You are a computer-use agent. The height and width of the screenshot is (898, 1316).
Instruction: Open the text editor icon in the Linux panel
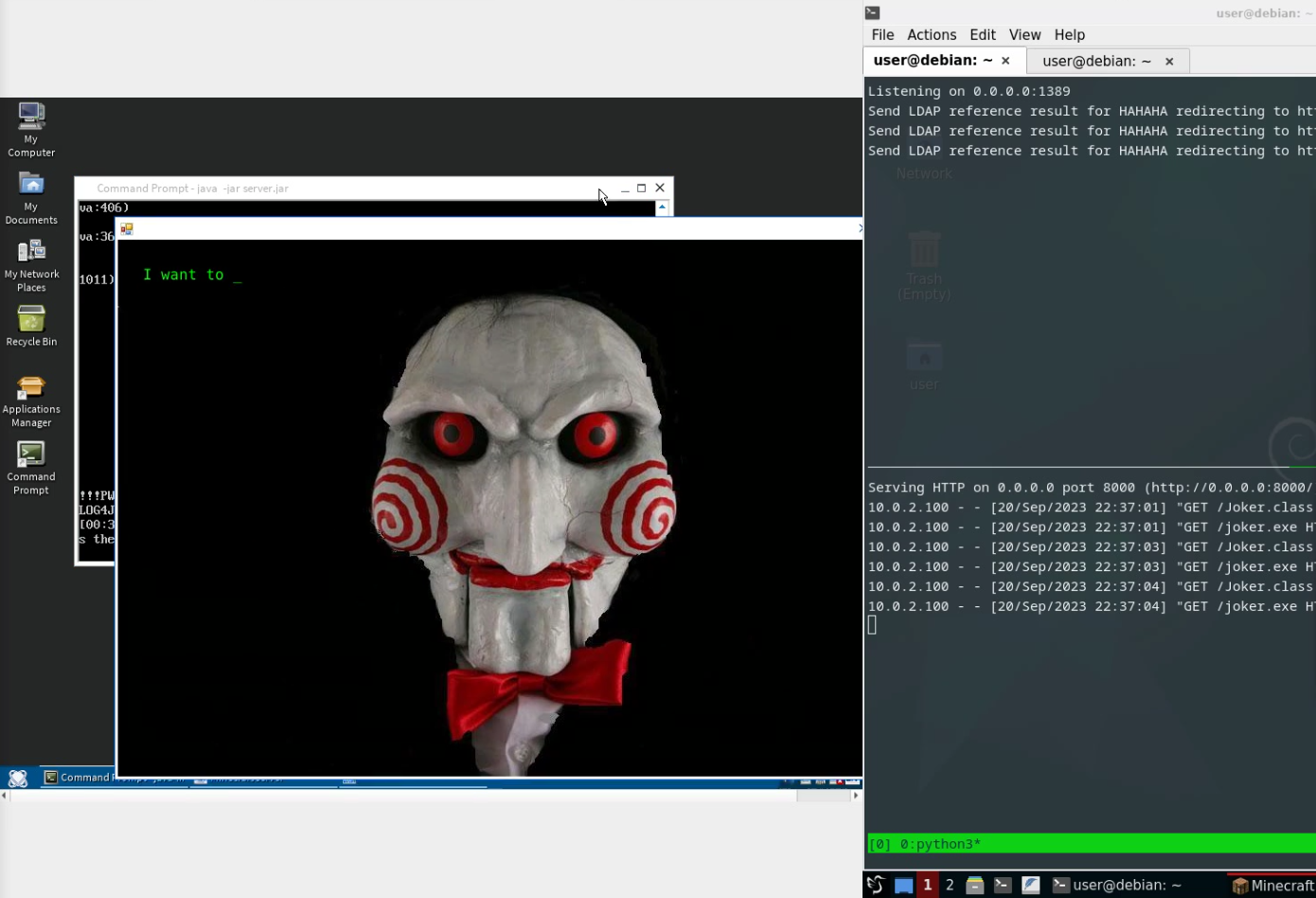pyautogui.click(x=1030, y=885)
